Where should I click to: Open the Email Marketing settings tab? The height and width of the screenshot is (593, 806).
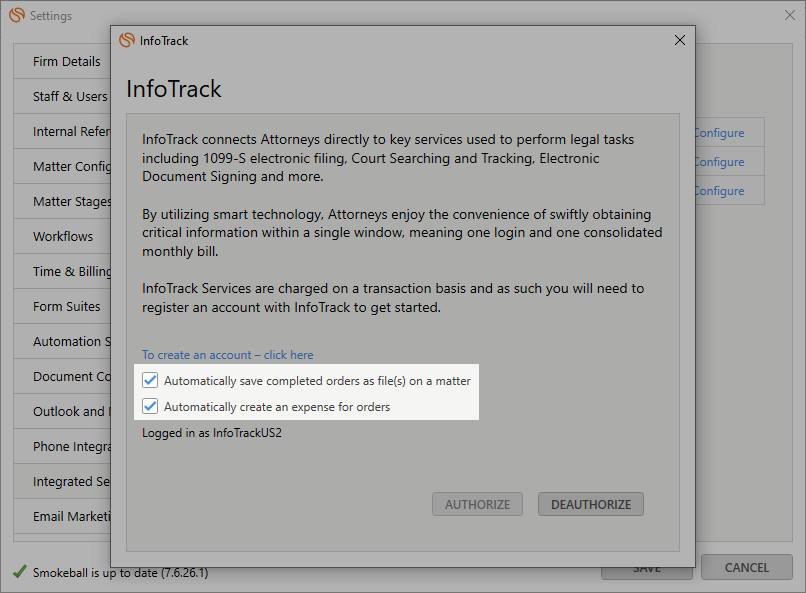pyautogui.click(x=72, y=517)
